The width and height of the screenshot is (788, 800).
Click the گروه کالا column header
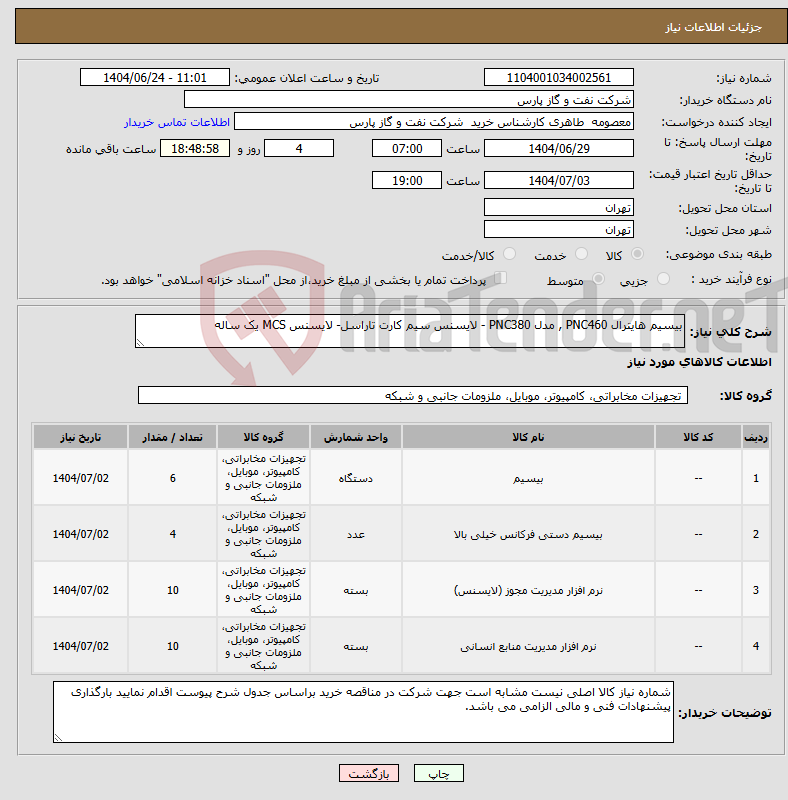263,437
